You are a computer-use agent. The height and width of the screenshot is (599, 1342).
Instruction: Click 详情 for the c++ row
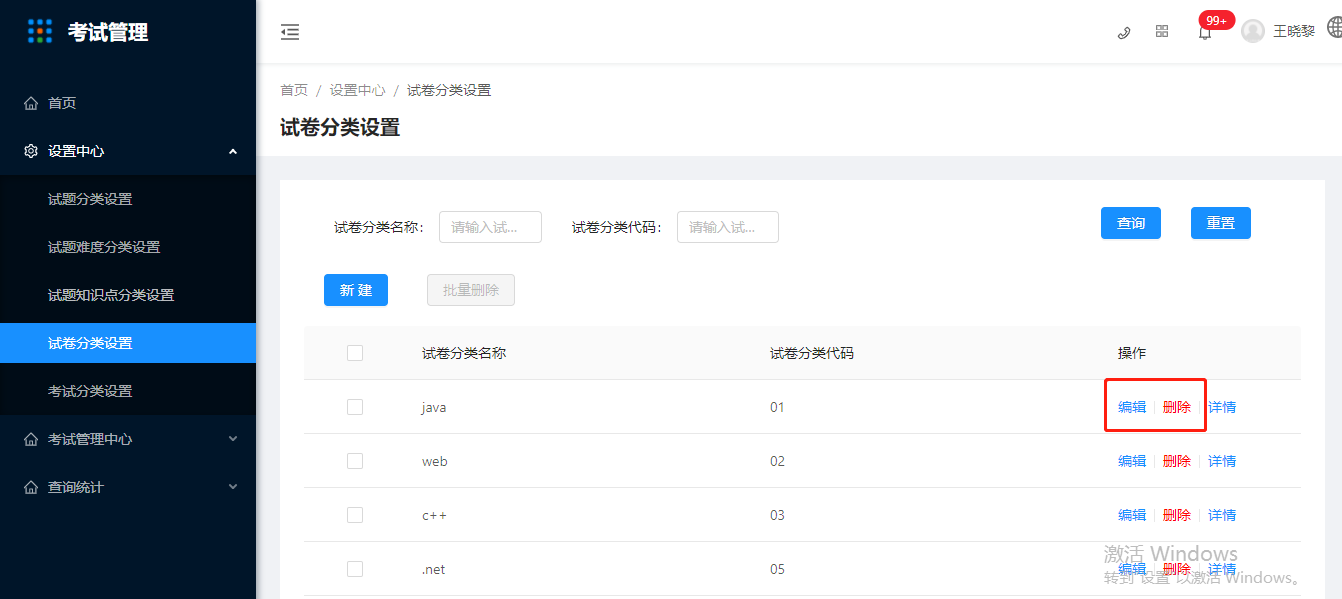[x=1222, y=515]
